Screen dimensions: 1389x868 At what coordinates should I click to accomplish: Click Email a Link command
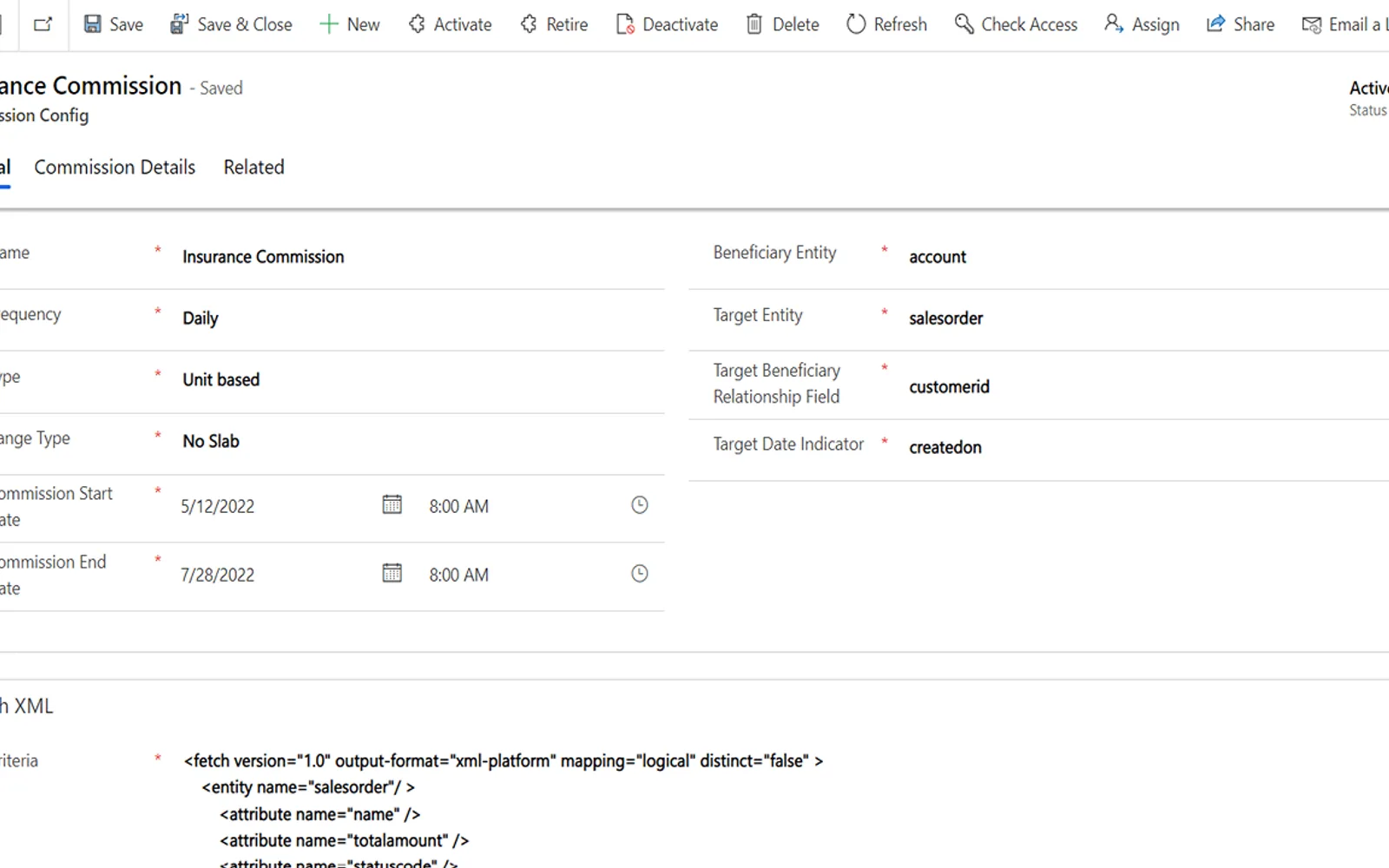click(x=1345, y=24)
